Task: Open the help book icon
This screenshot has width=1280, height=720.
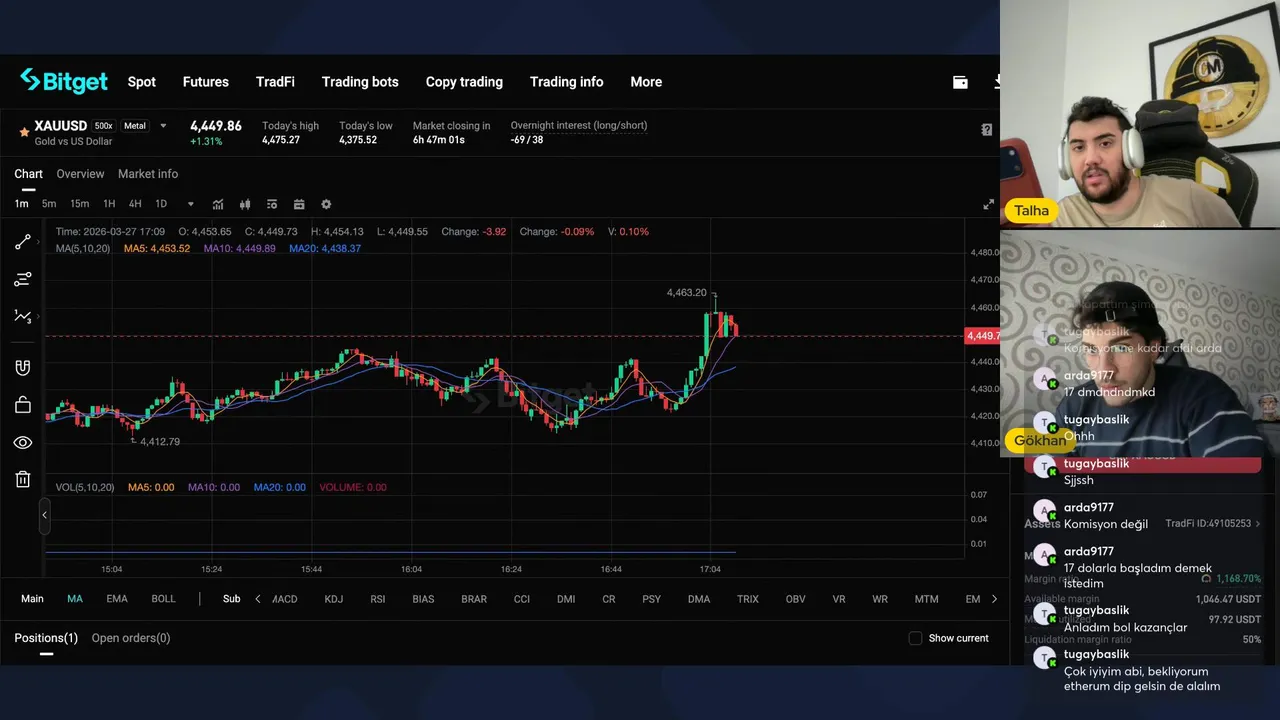Action: 987,129
